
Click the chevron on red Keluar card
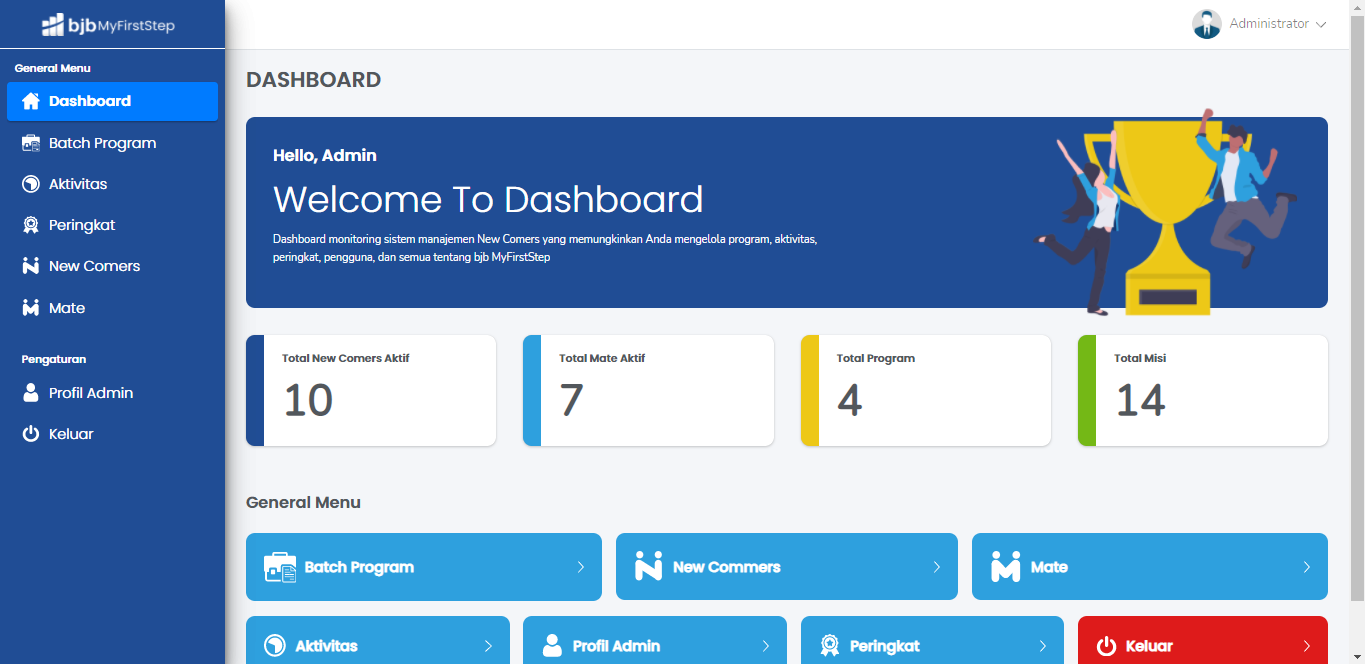[x=1306, y=646]
